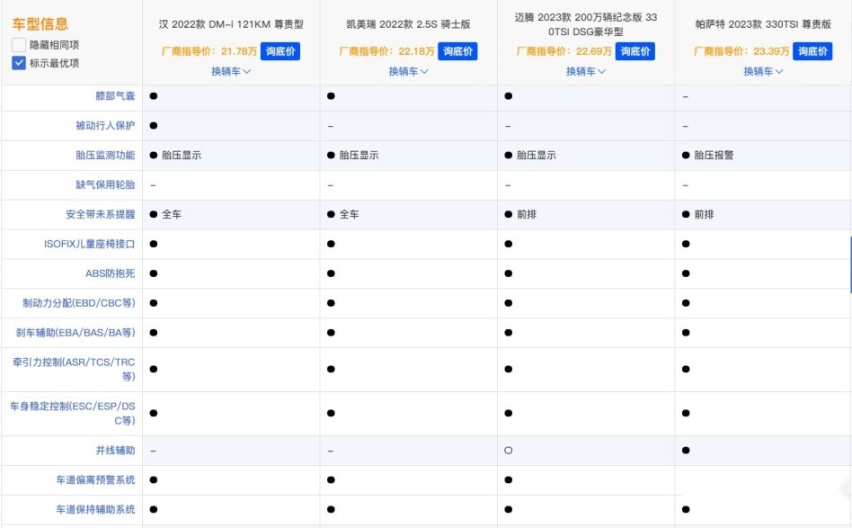
Task: Click the filled dot for 迈腾 膝部气囊
Action: [x=508, y=96]
